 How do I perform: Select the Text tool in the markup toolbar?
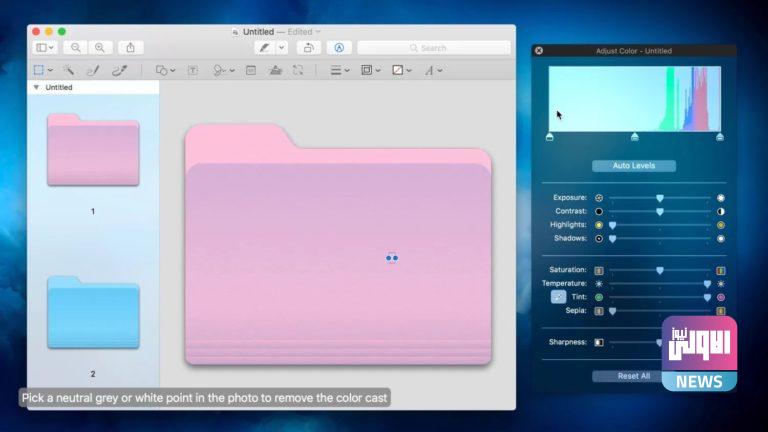pyautogui.click(x=193, y=70)
